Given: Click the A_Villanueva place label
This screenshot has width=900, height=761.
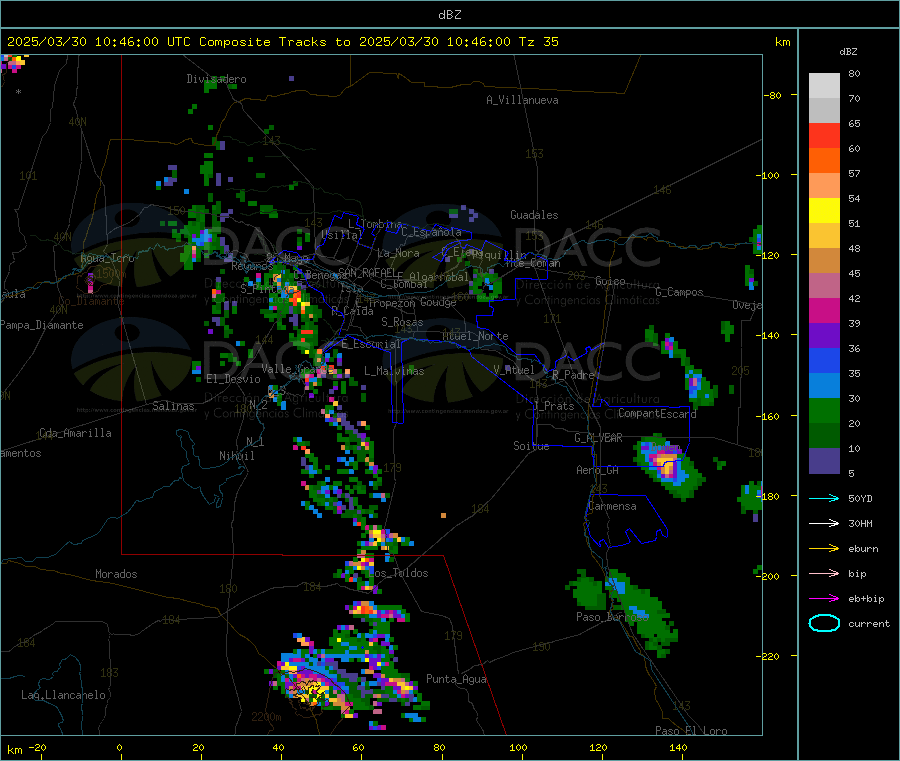Looking at the screenshot, I should pos(522,100).
